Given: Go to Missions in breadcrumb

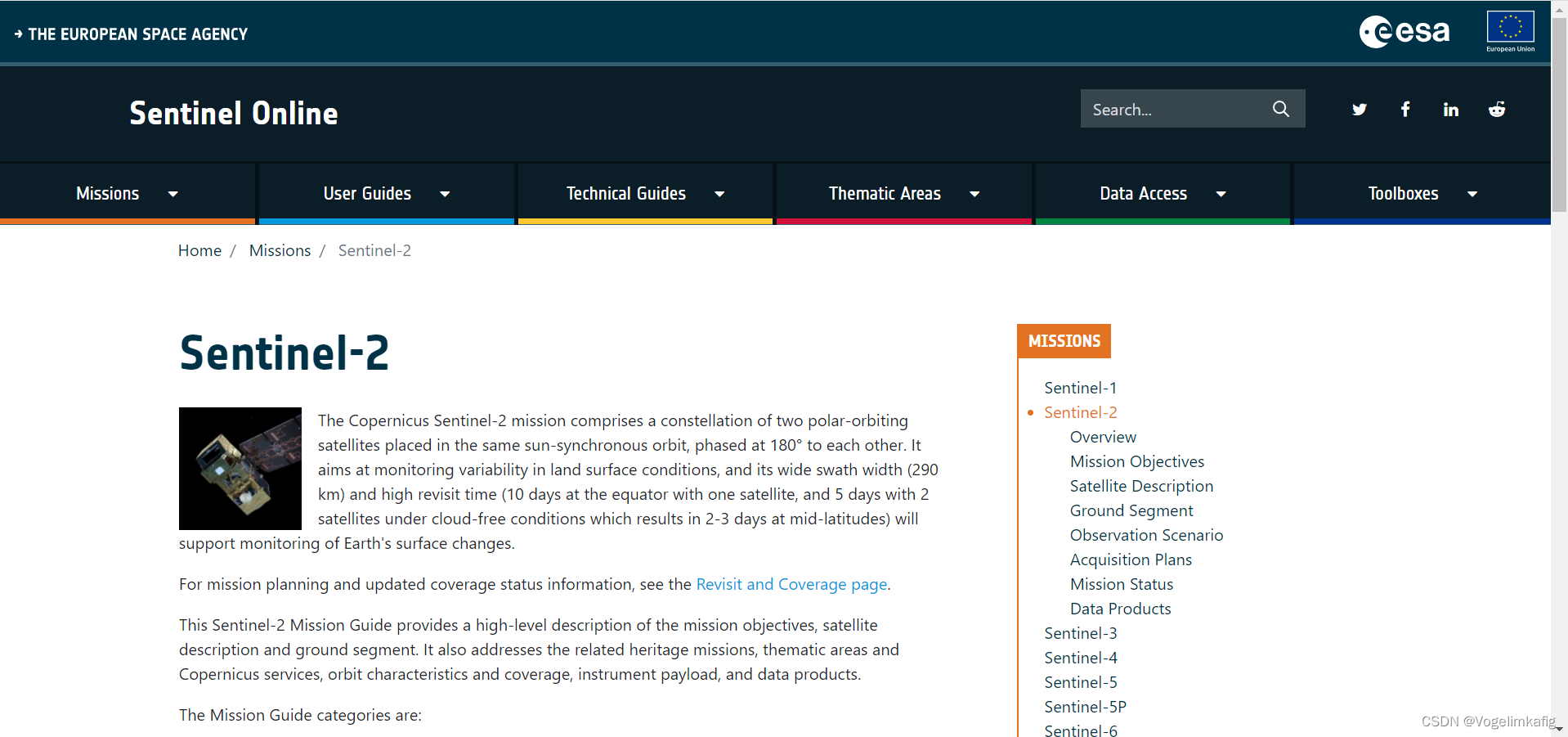Looking at the screenshot, I should tap(280, 250).
